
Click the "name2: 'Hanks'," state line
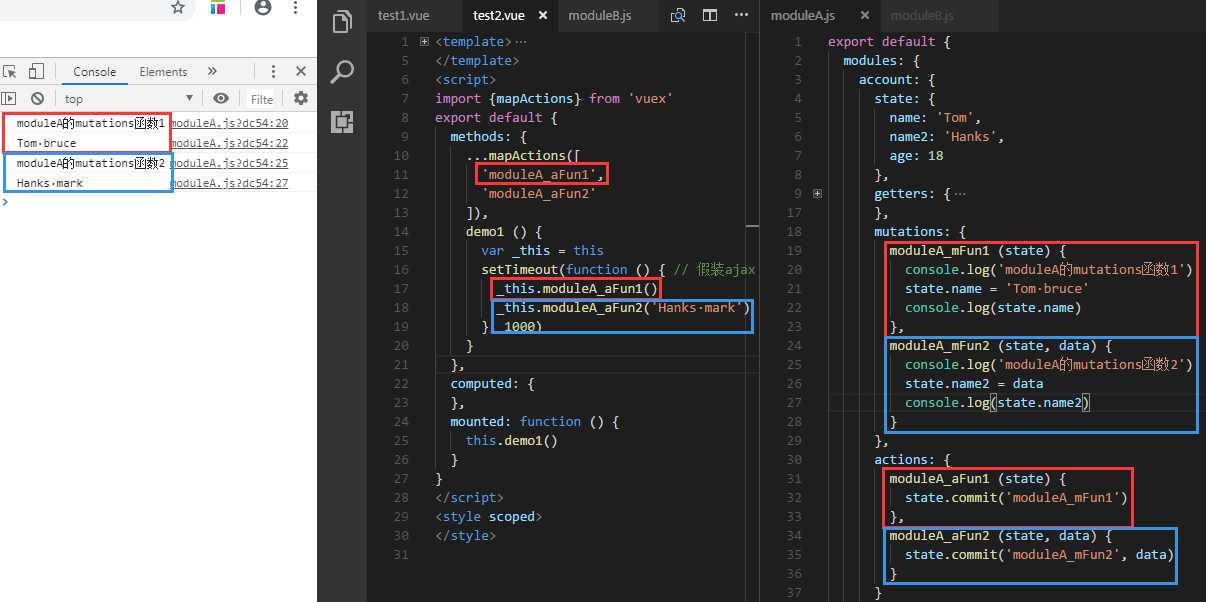click(x=947, y=136)
